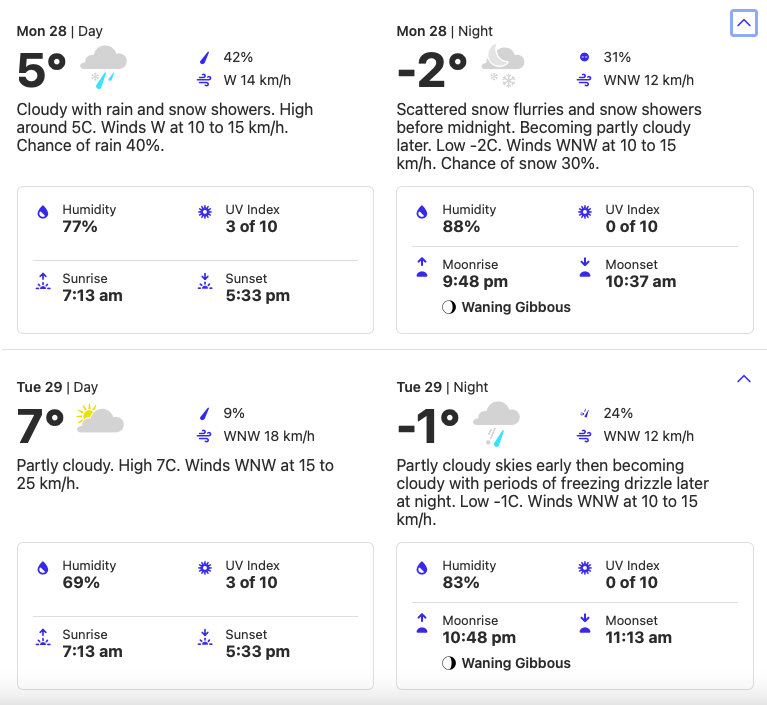767x705 pixels.
Task: Click the 5° temperature for Mon 28 day
Action: tap(42, 71)
